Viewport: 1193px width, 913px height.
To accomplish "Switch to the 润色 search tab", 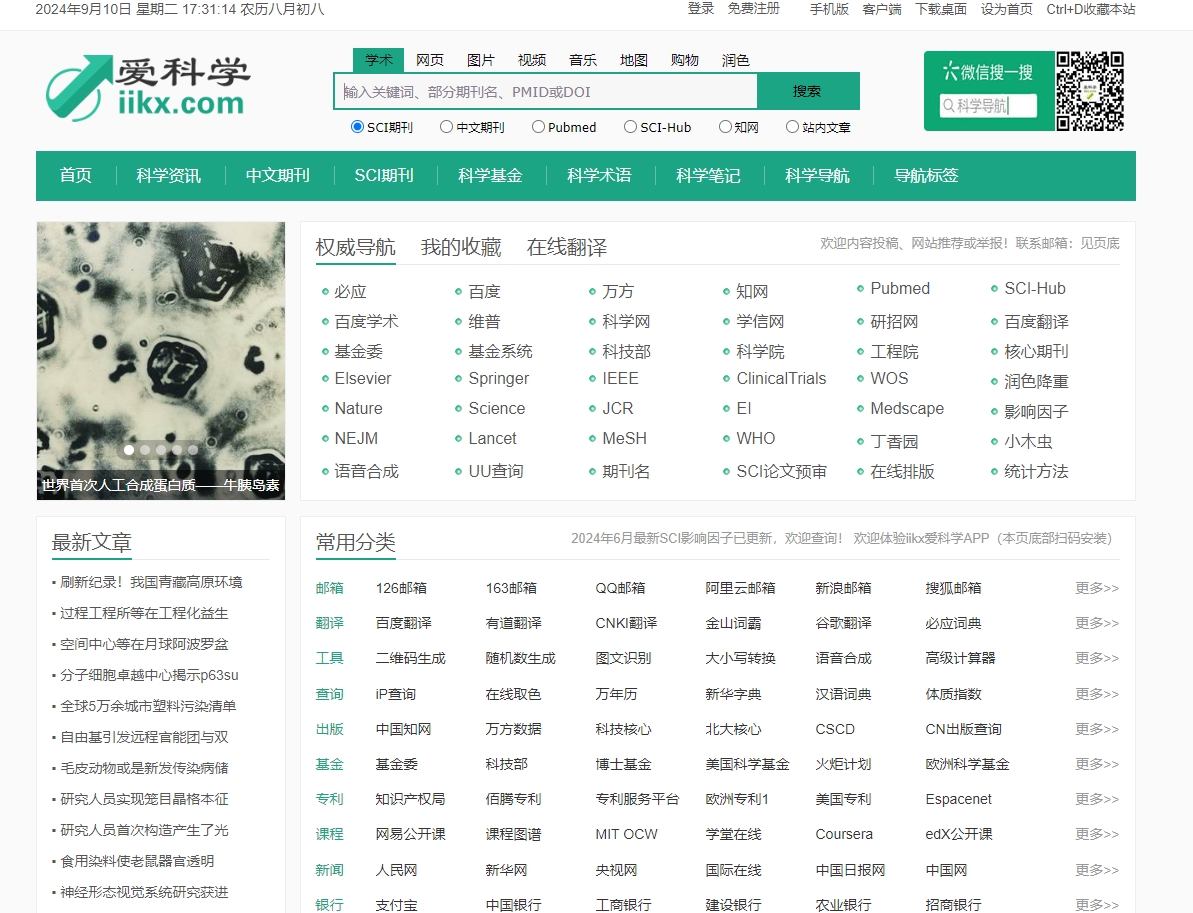I will (x=735, y=60).
